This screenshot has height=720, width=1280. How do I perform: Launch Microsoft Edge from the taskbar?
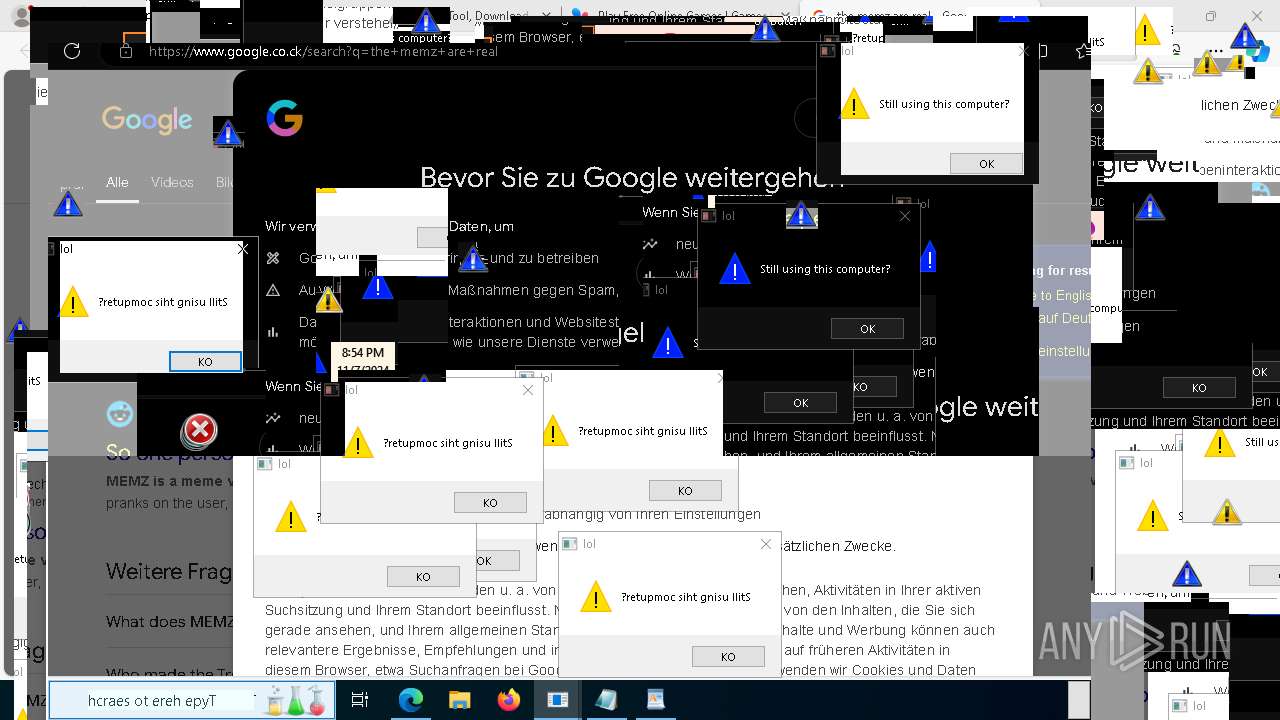coord(411,700)
